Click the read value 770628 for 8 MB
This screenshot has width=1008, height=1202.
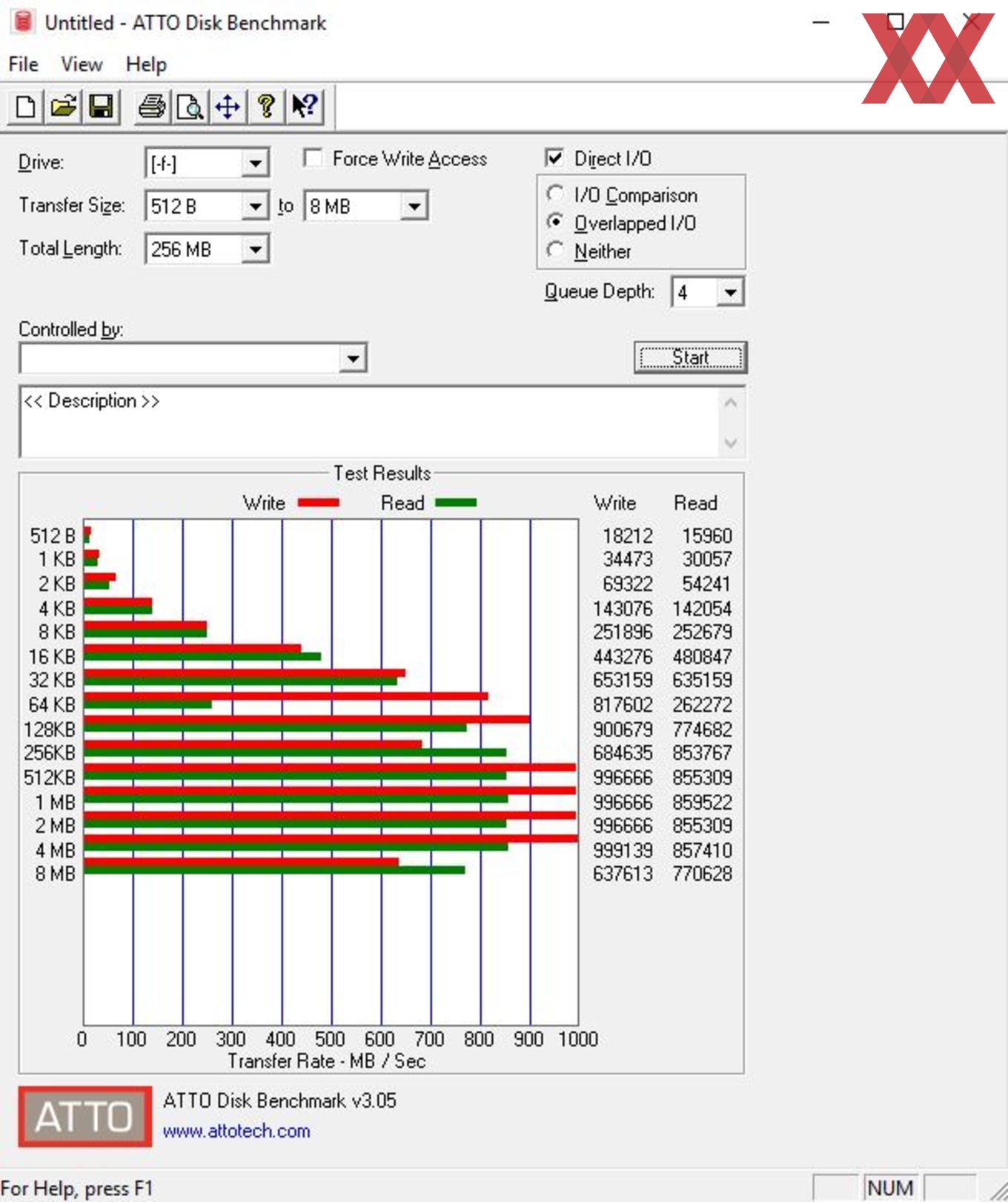click(x=702, y=874)
